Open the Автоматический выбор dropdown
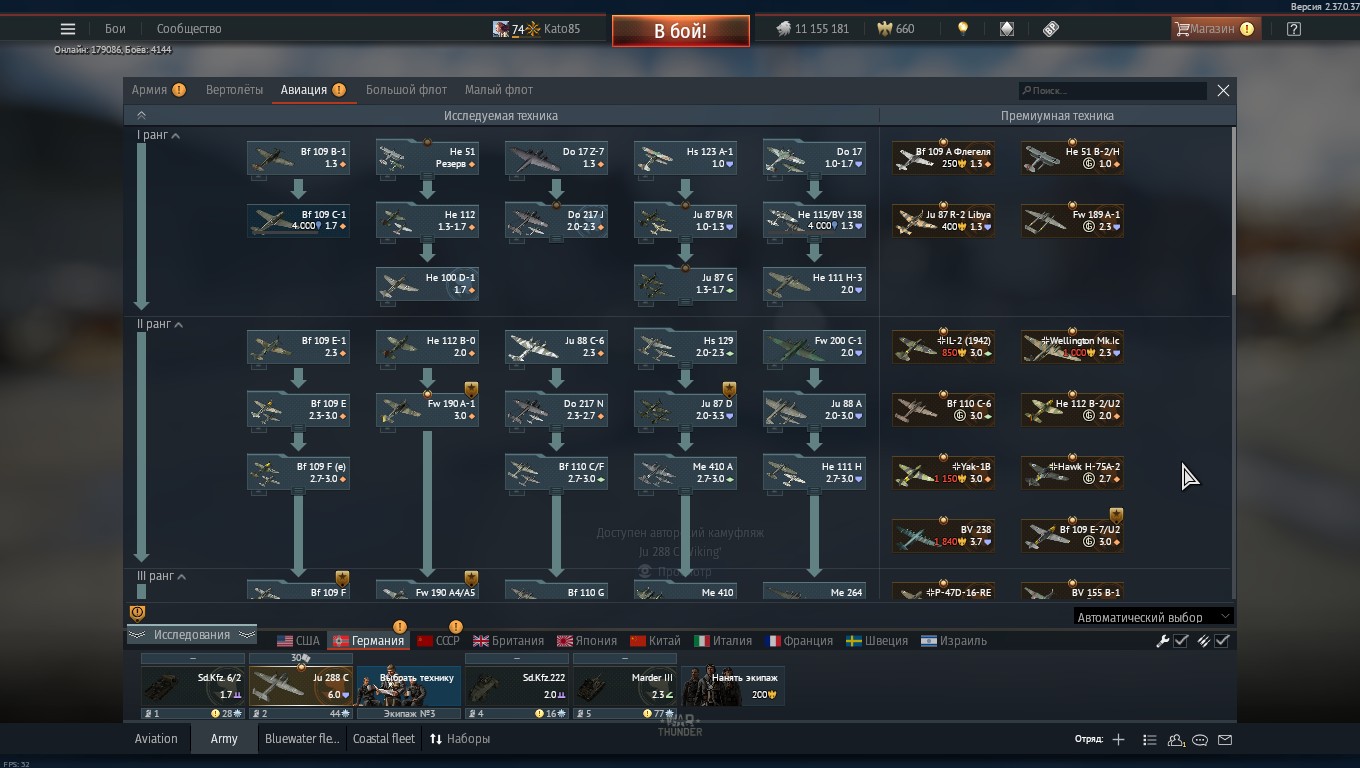 point(1153,617)
